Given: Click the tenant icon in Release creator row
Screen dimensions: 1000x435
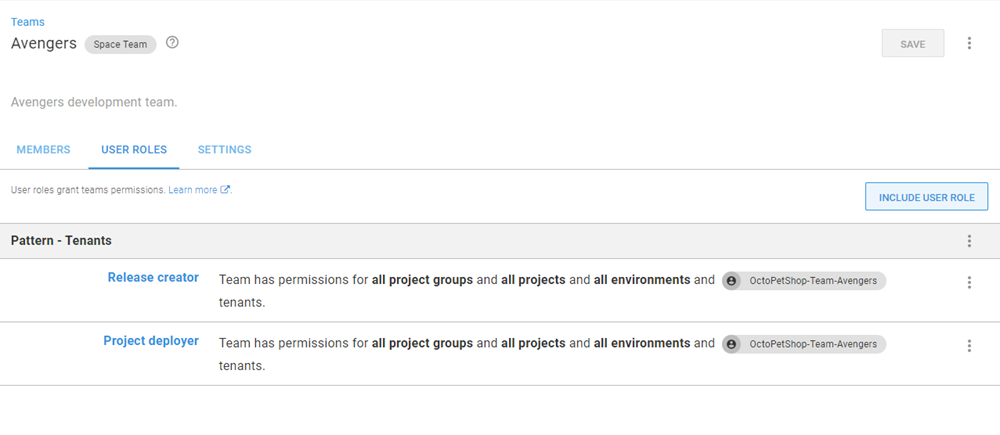Looking at the screenshot, I should (x=732, y=281).
